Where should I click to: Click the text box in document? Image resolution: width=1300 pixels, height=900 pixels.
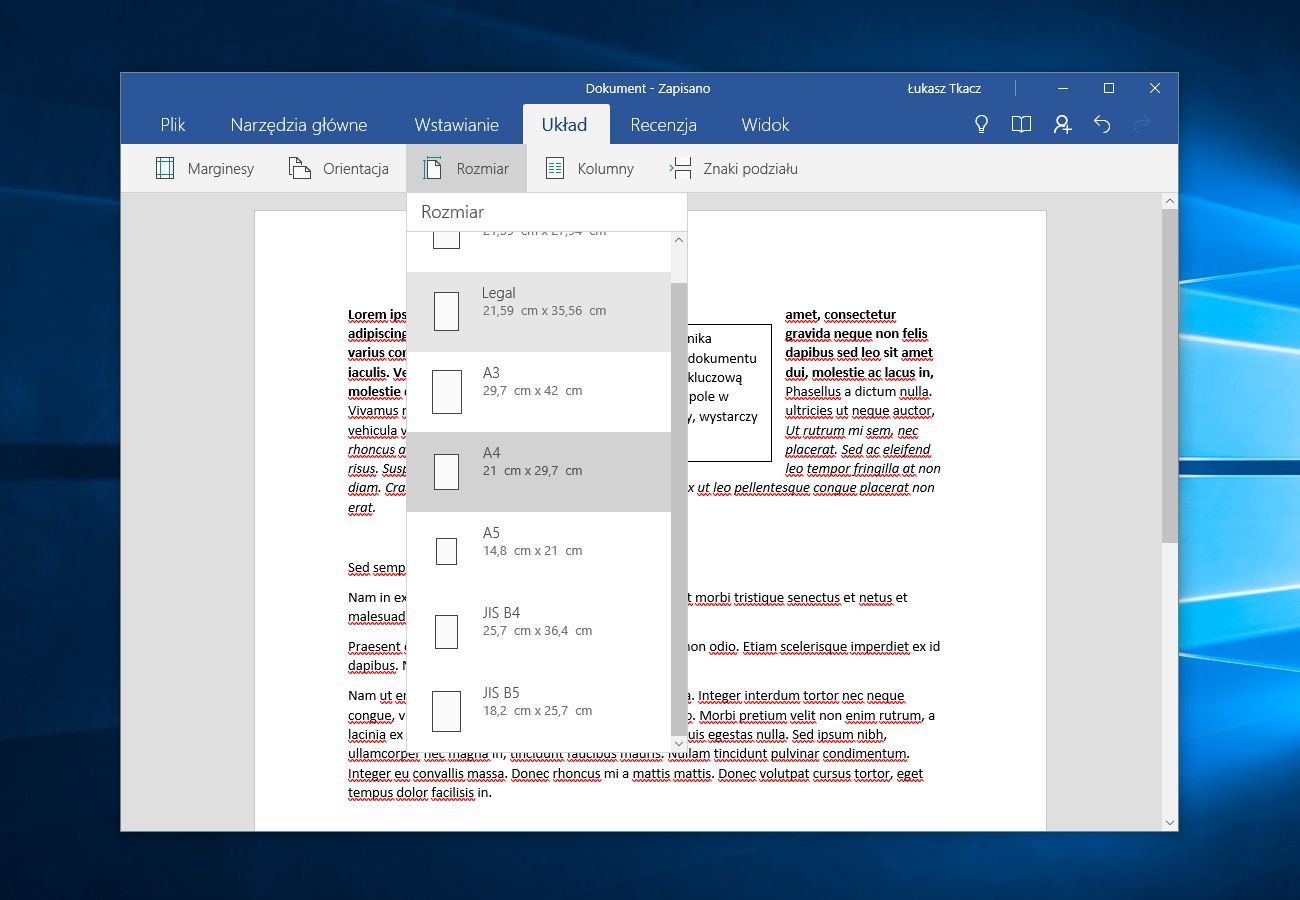tap(729, 392)
